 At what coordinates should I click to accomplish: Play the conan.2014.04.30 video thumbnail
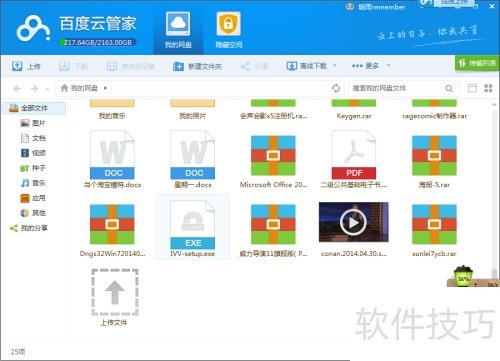pyautogui.click(x=353, y=222)
